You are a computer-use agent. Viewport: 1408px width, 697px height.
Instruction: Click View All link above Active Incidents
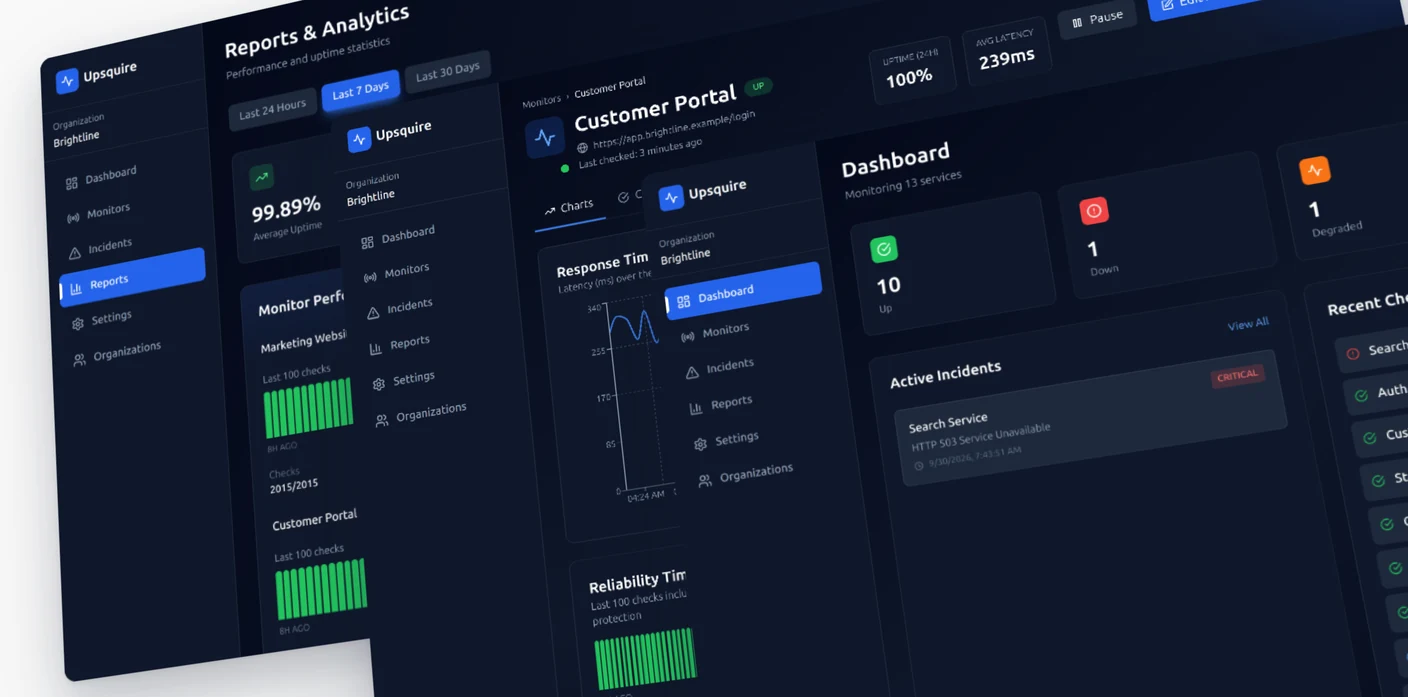[1248, 324]
